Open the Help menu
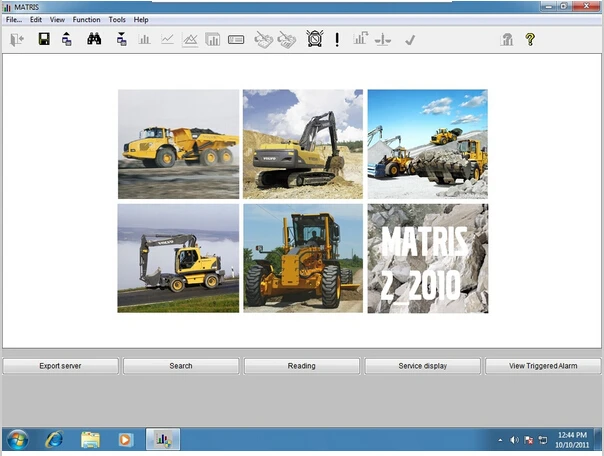Screen dimensions: 604x456 point(141,20)
